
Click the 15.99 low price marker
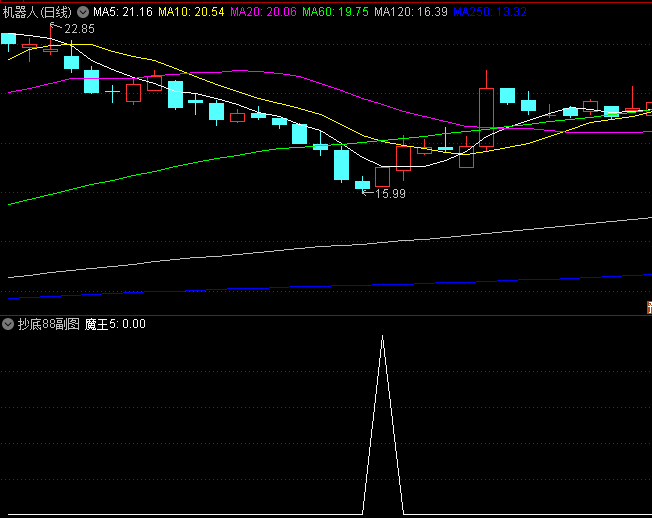[x=390, y=194]
